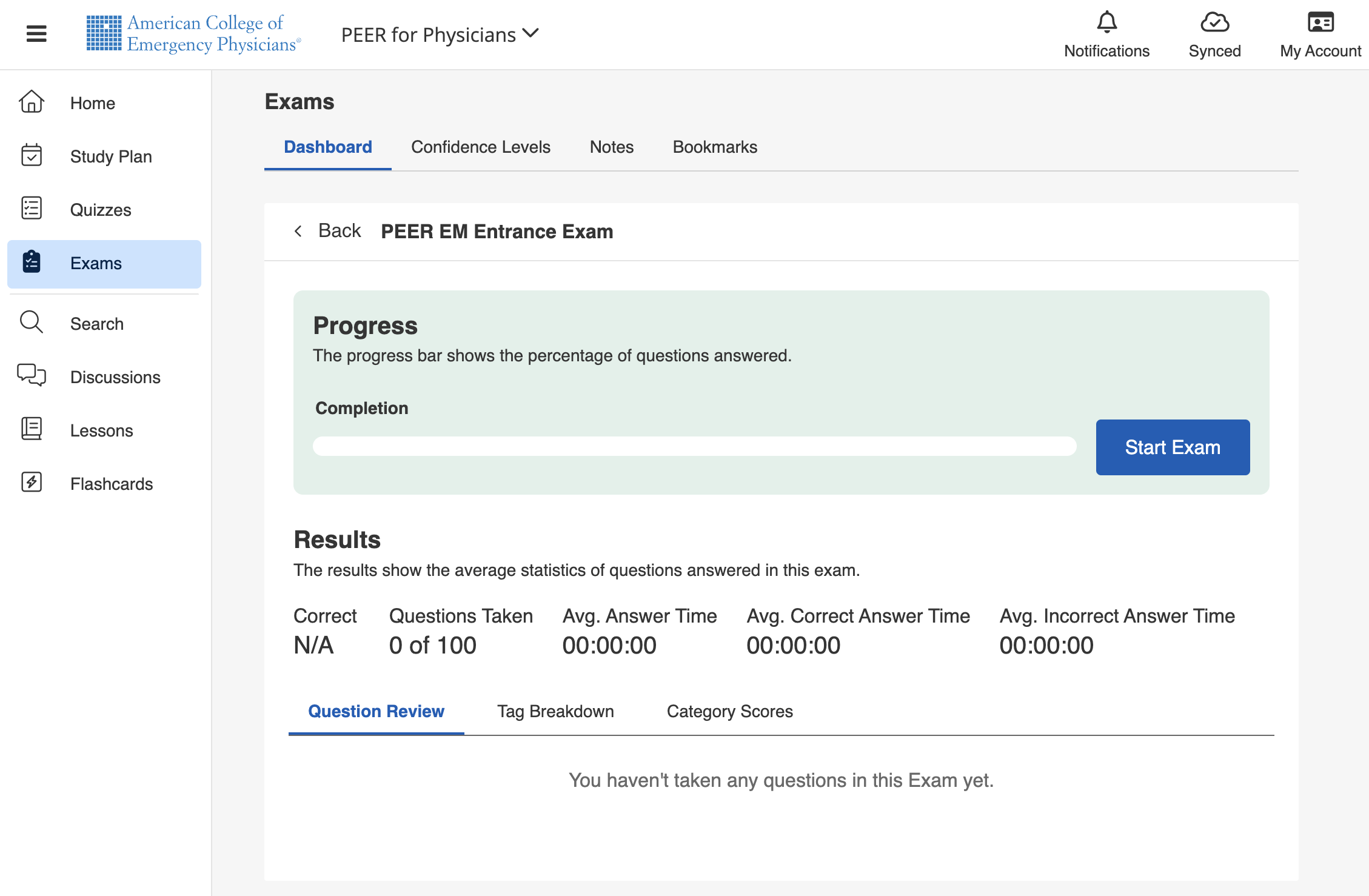
Task: Select the Tag Breakdown tab
Action: [x=555, y=712]
